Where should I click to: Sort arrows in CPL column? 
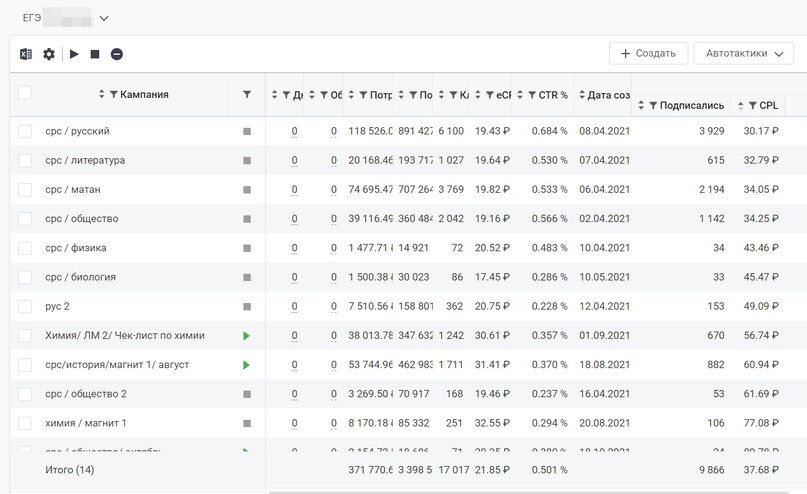click(741, 105)
